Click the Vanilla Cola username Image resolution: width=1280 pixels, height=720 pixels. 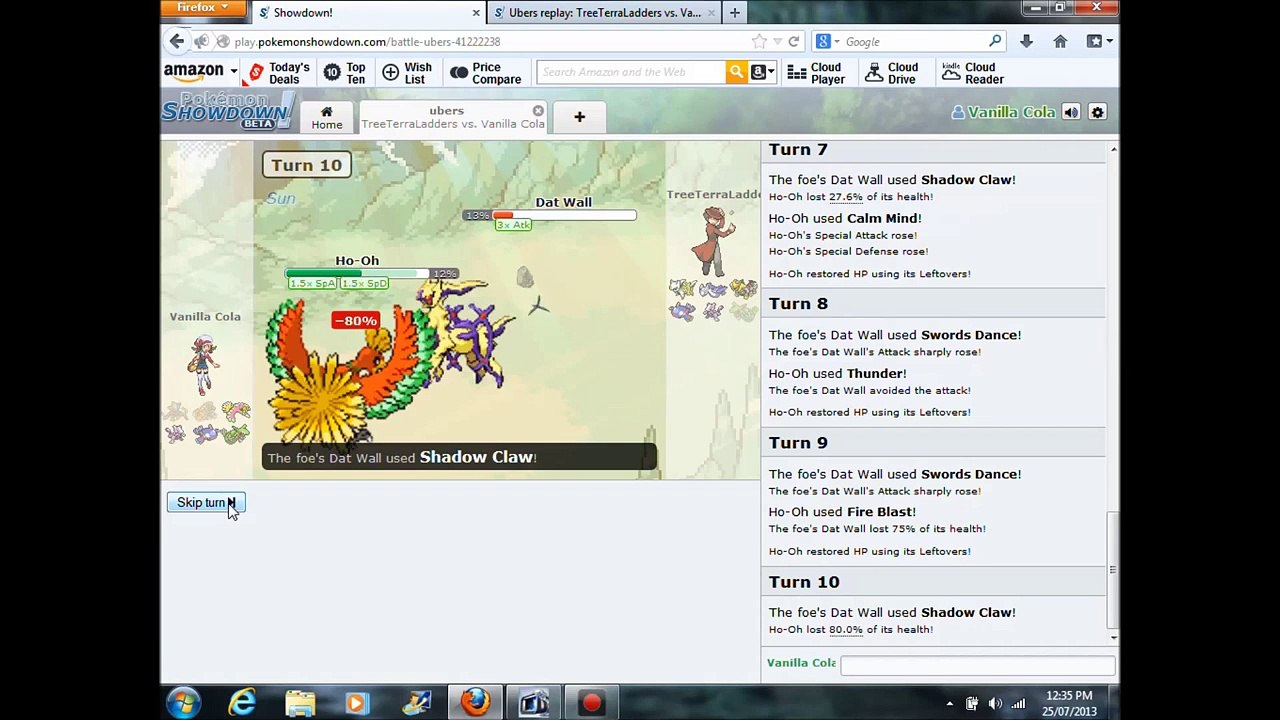point(1003,112)
